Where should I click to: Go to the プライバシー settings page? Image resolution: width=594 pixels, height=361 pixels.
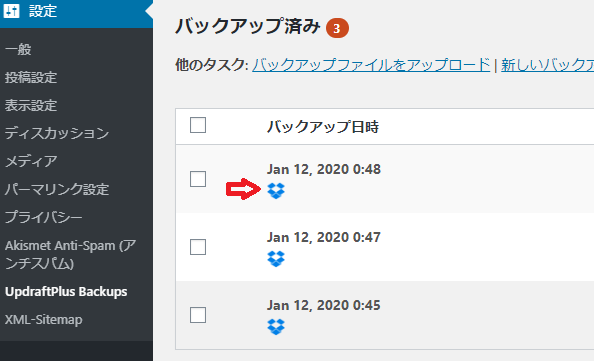point(44,217)
